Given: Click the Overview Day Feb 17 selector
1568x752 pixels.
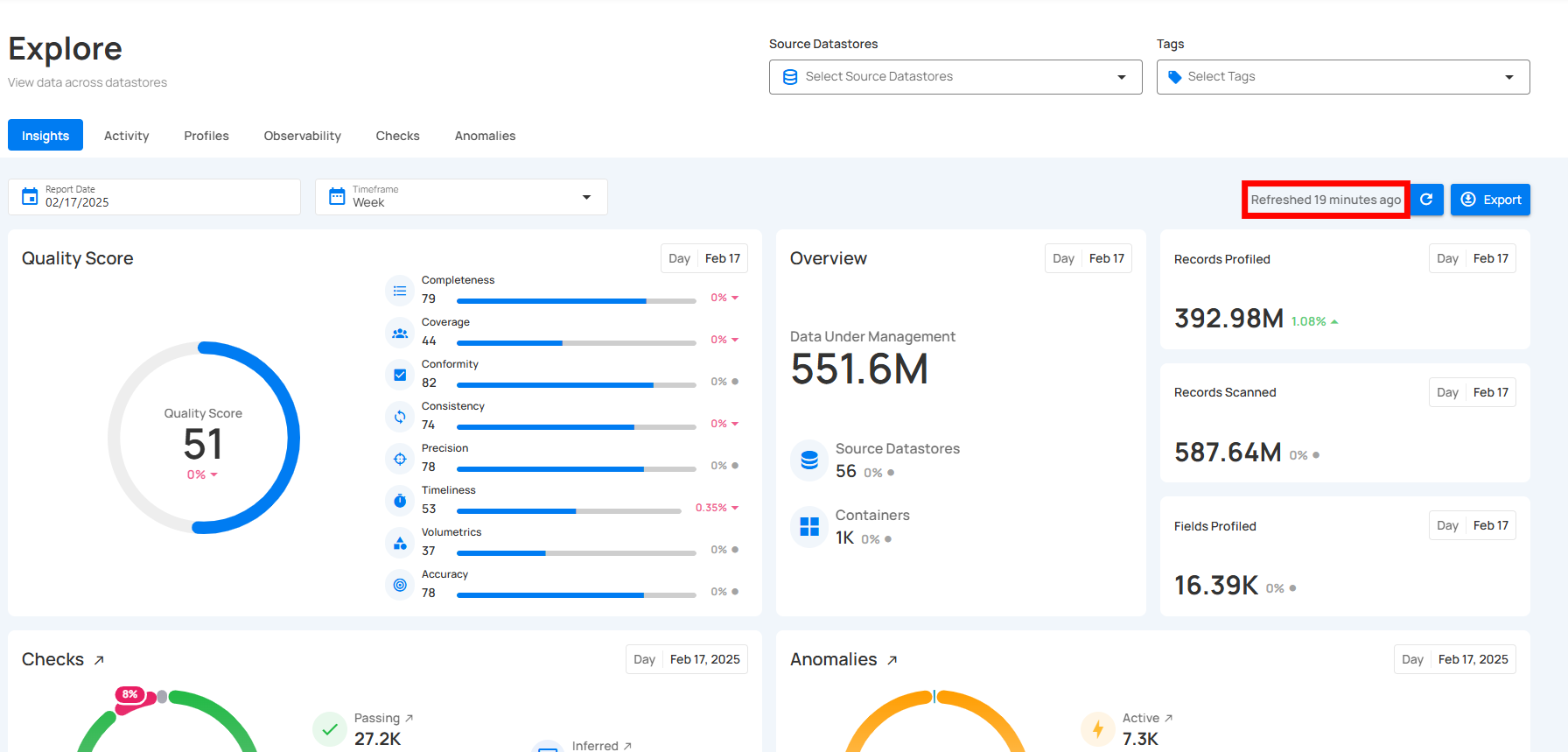Looking at the screenshot, I should [x=1088, y=258].
